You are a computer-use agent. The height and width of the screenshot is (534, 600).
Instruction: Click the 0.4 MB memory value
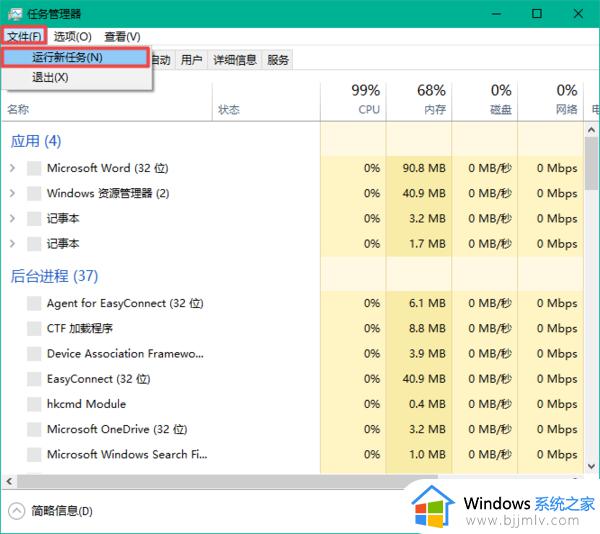click(x=427, y=404)
